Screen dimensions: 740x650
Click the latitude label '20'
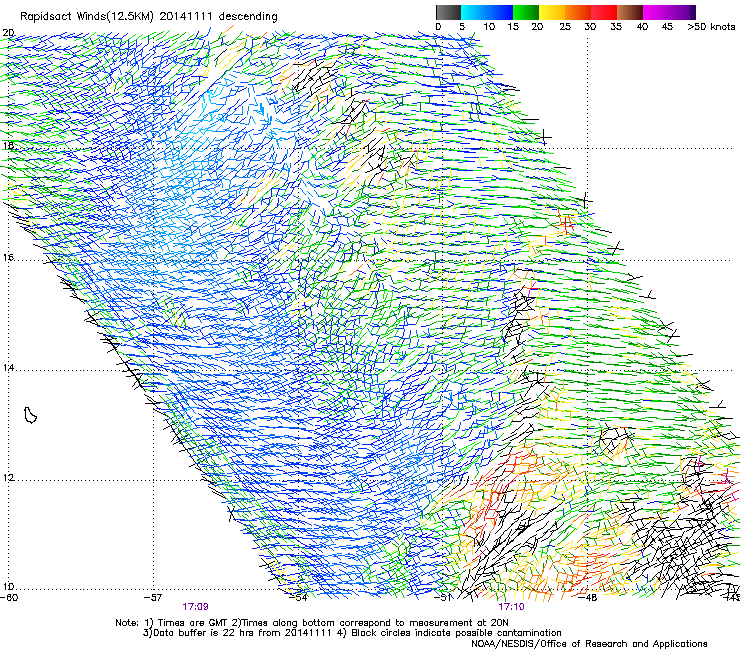(x=8, y=33)
